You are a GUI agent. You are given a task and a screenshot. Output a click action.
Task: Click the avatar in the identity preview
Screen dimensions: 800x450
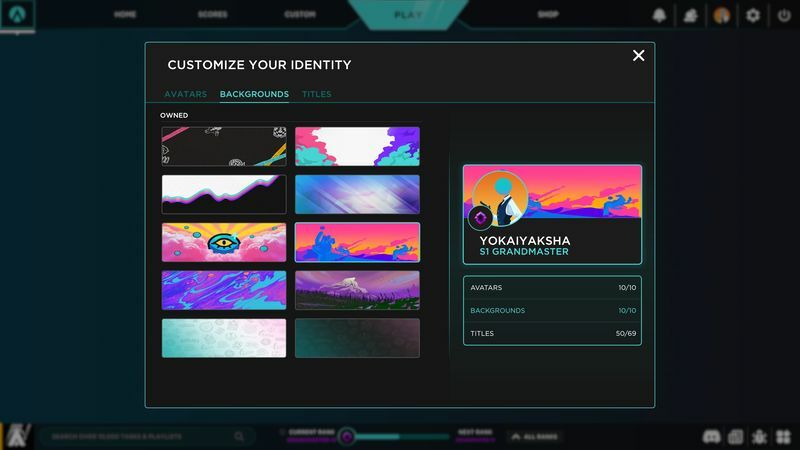click(500, 198)
